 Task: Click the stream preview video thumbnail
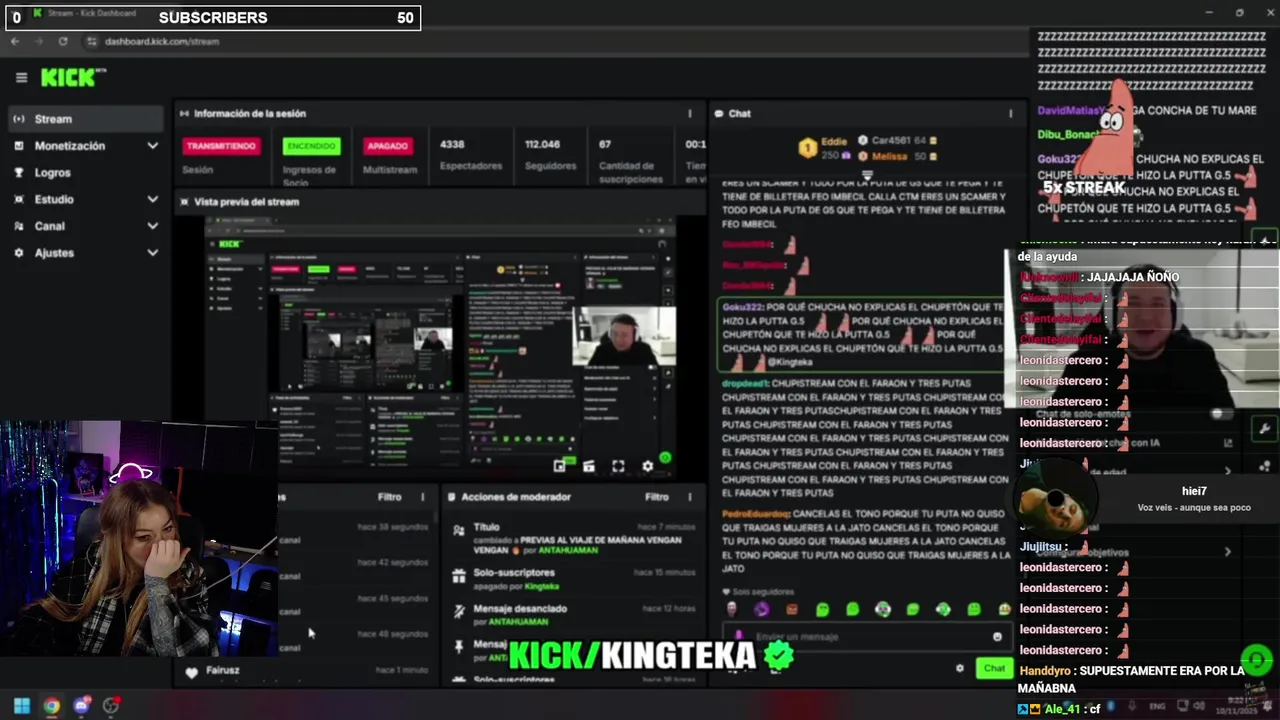point(440,345)
